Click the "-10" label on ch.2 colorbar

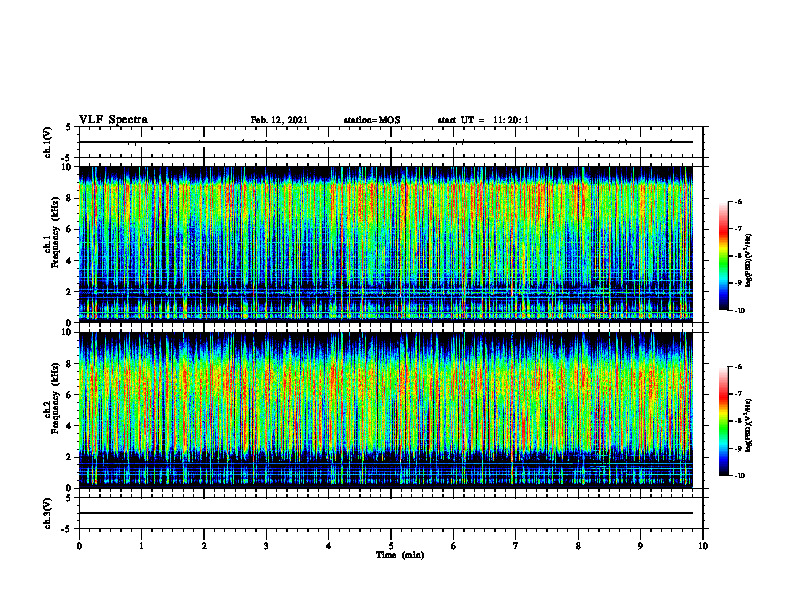coord(739,476)
